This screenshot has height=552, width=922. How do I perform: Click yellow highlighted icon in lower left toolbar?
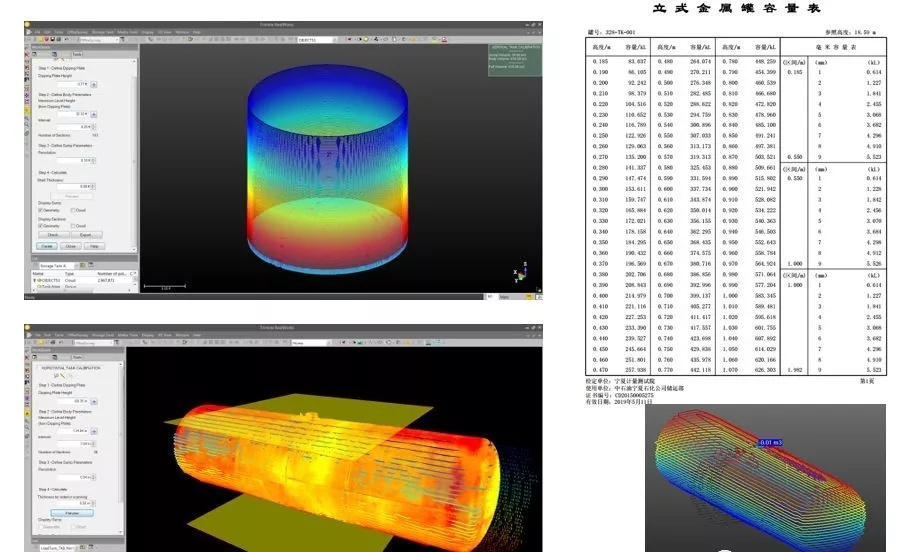tap(27, 413)
